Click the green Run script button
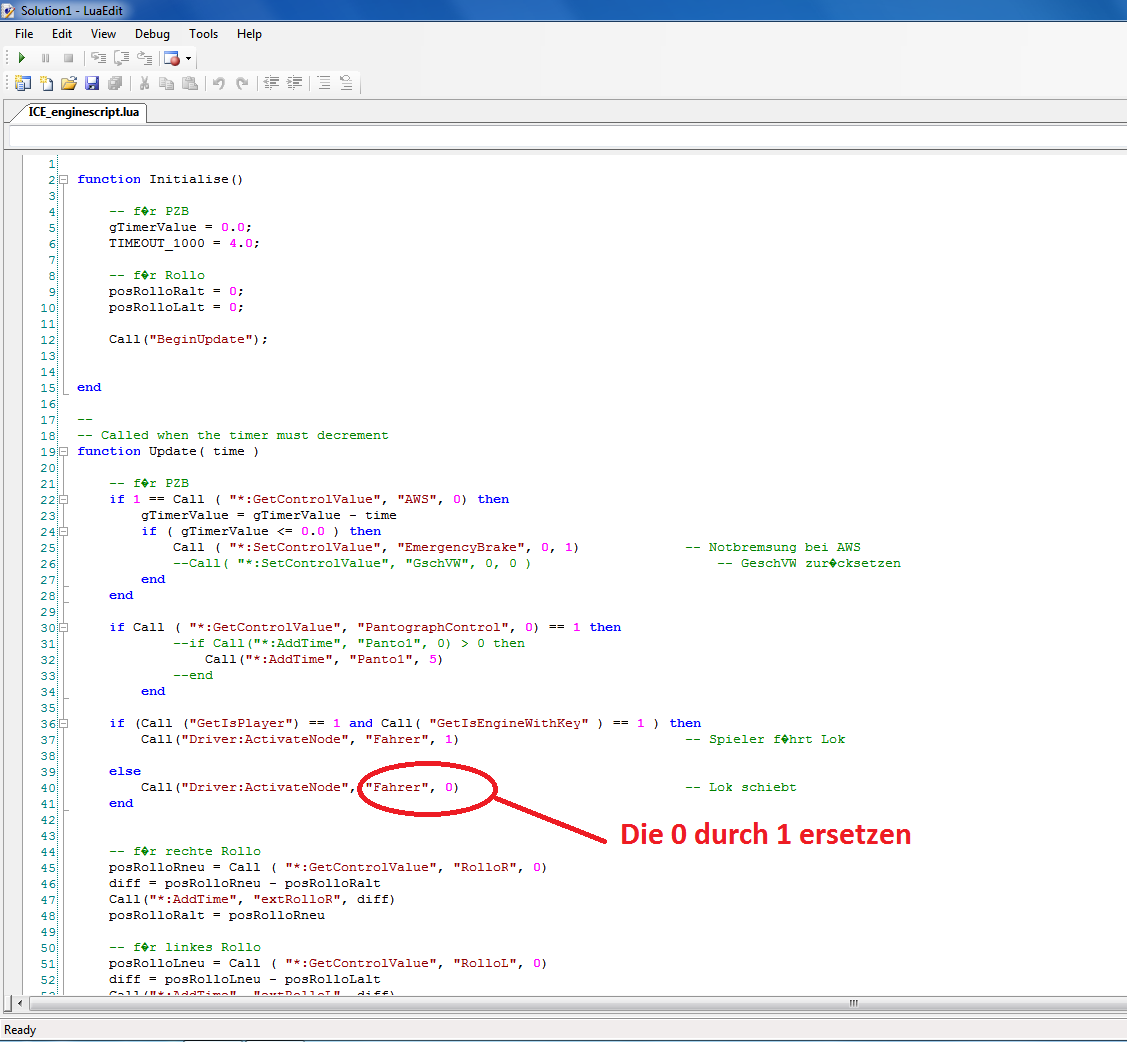 tap(22, 58)
